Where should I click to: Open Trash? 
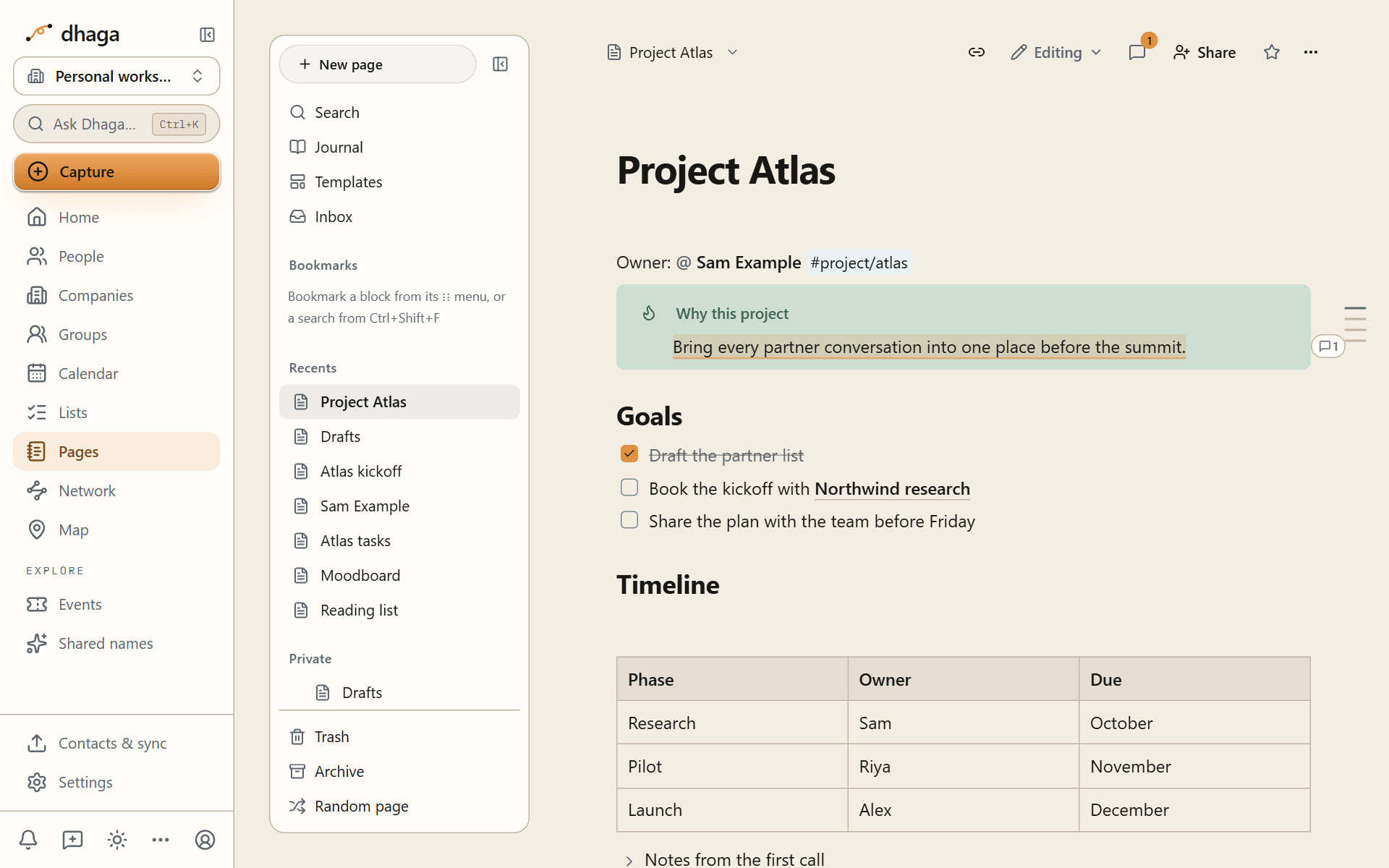tap(399, 736)
